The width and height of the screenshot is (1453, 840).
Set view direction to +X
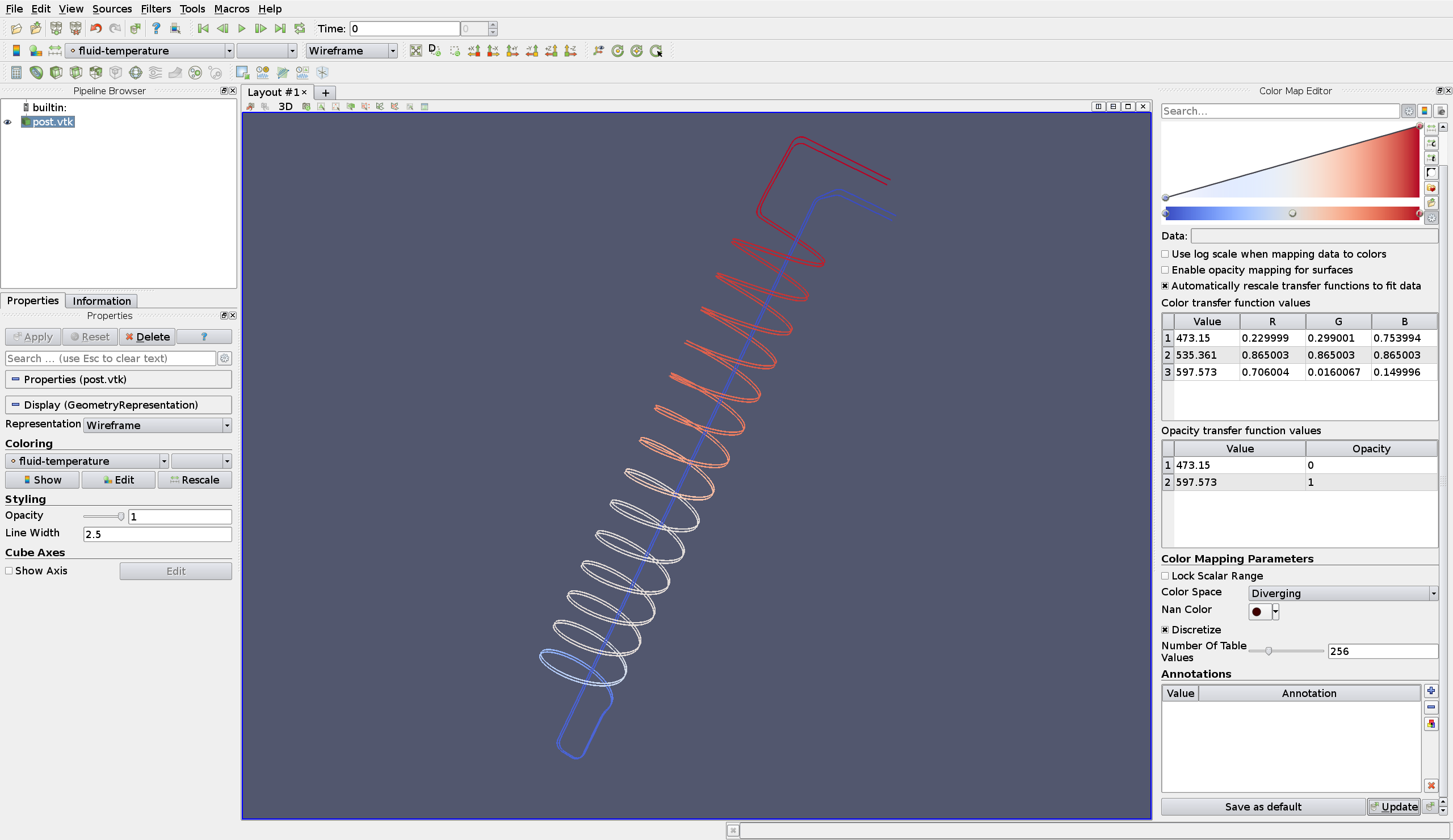tap(474, 51)
